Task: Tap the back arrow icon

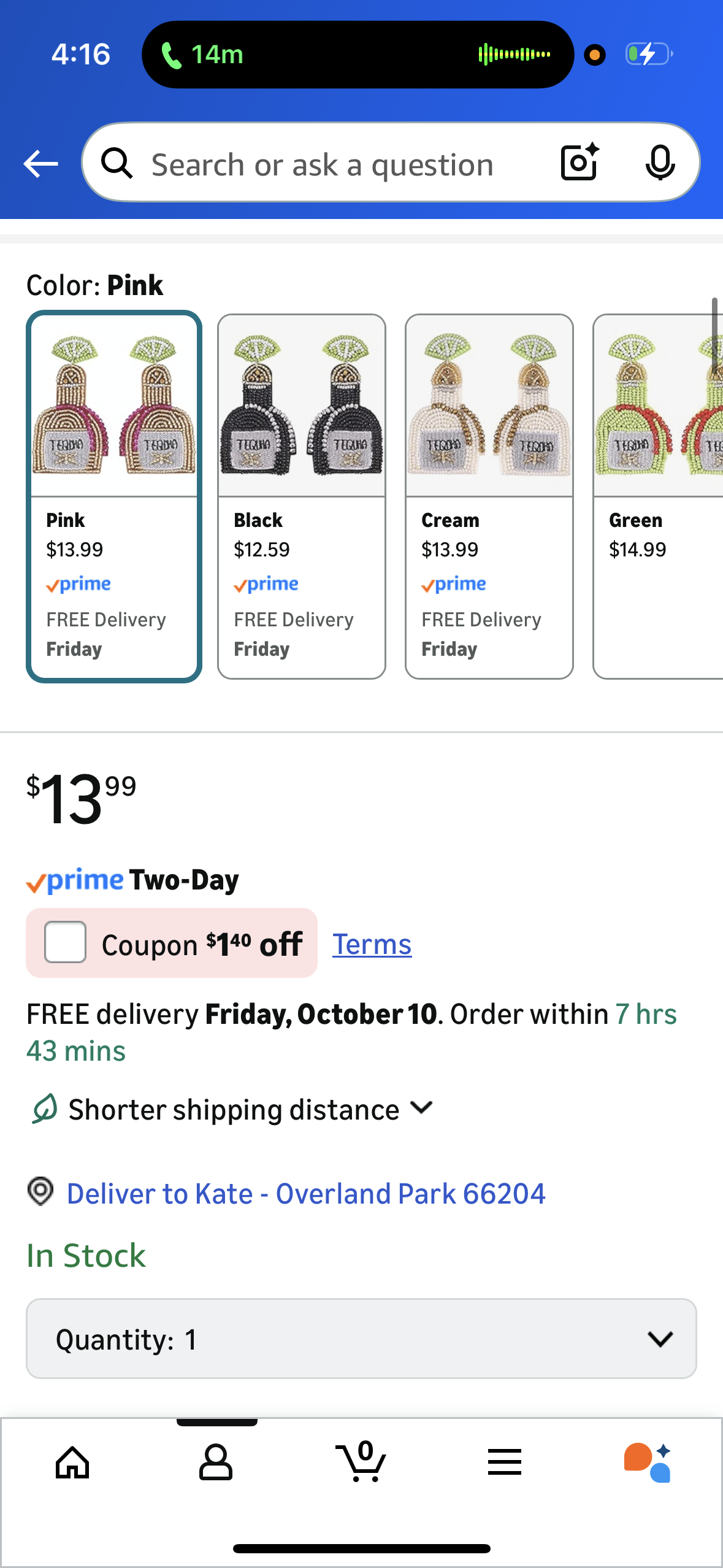Action: [x=40, y=164]
